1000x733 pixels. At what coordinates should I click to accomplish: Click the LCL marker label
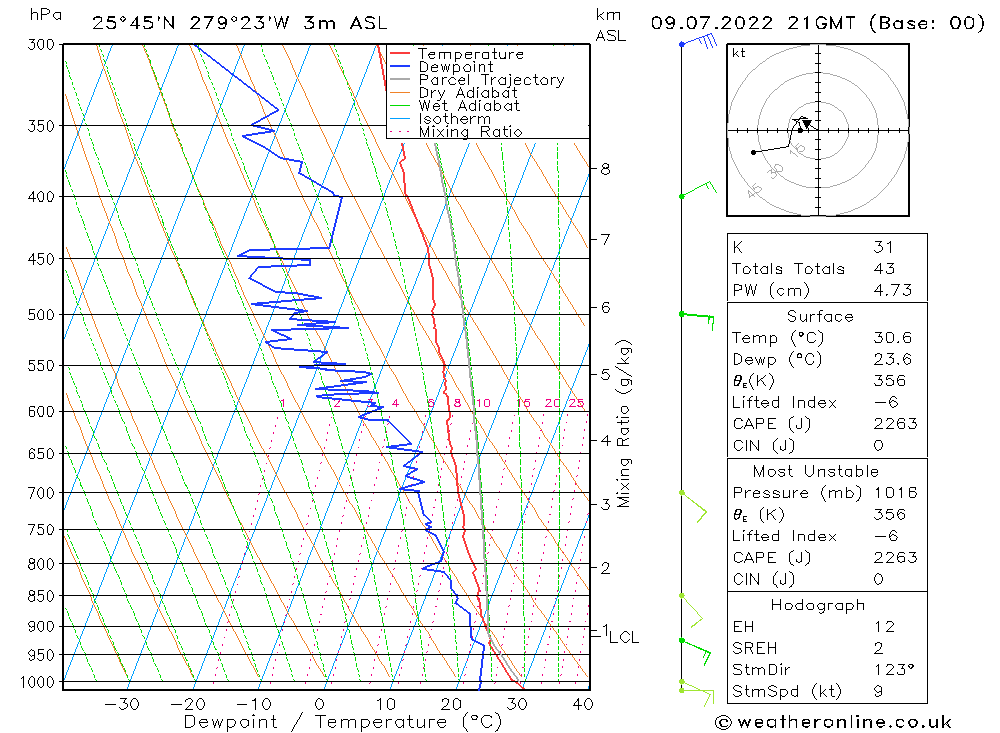624,637
